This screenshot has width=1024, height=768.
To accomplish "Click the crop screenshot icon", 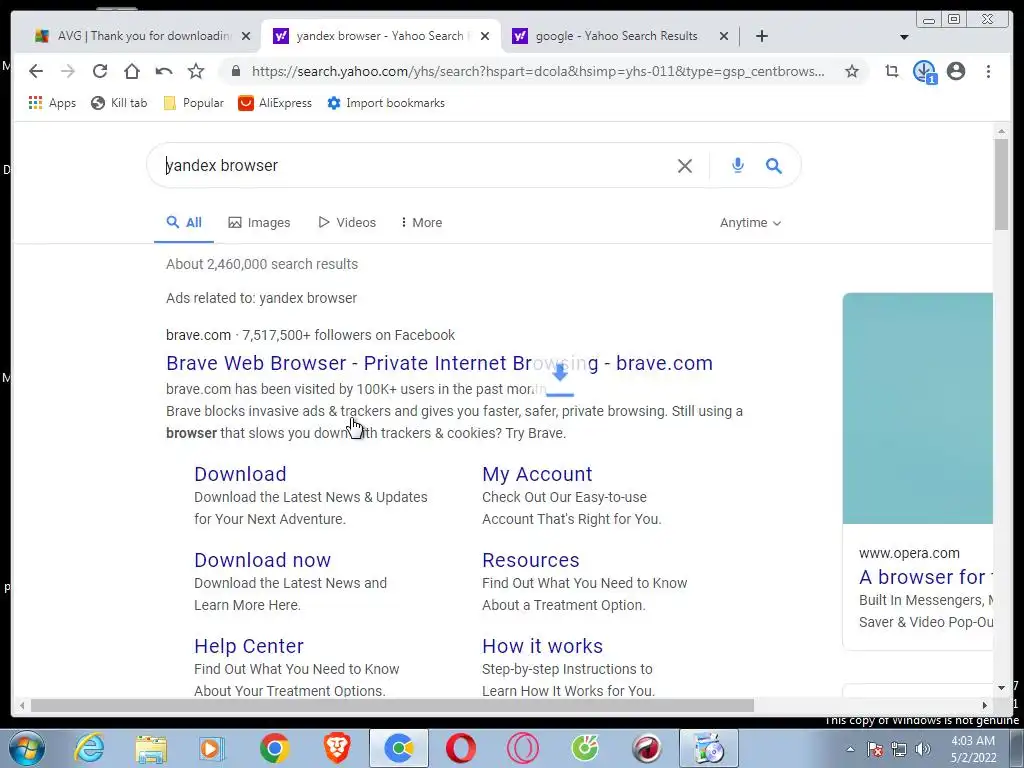I will tap(892, 71).
